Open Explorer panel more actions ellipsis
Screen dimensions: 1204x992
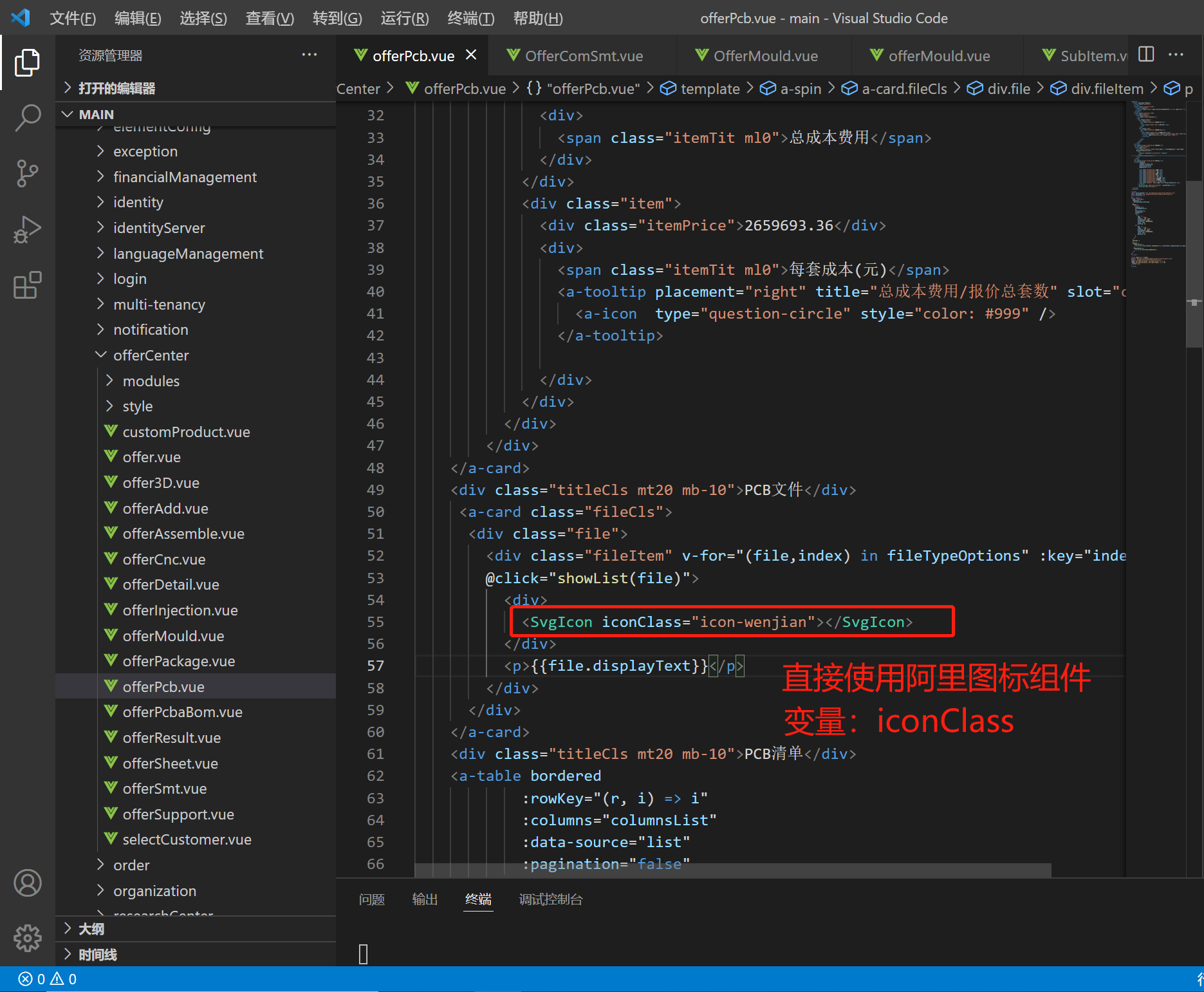(310, 55)
